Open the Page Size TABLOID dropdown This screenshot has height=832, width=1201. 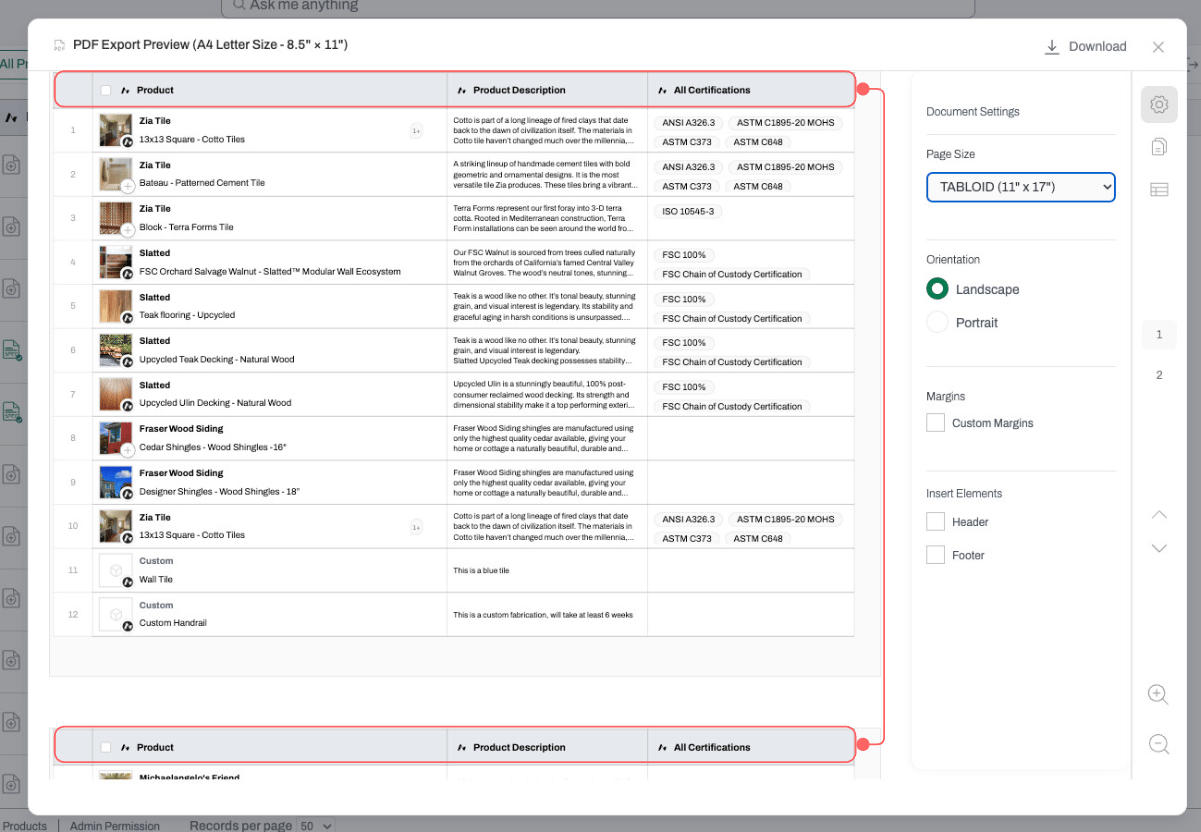coord(1021,187)
